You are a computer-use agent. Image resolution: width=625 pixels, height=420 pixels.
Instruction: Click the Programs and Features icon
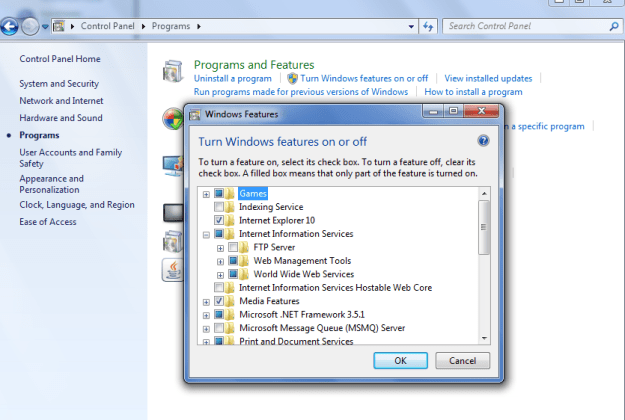(172, 72)
